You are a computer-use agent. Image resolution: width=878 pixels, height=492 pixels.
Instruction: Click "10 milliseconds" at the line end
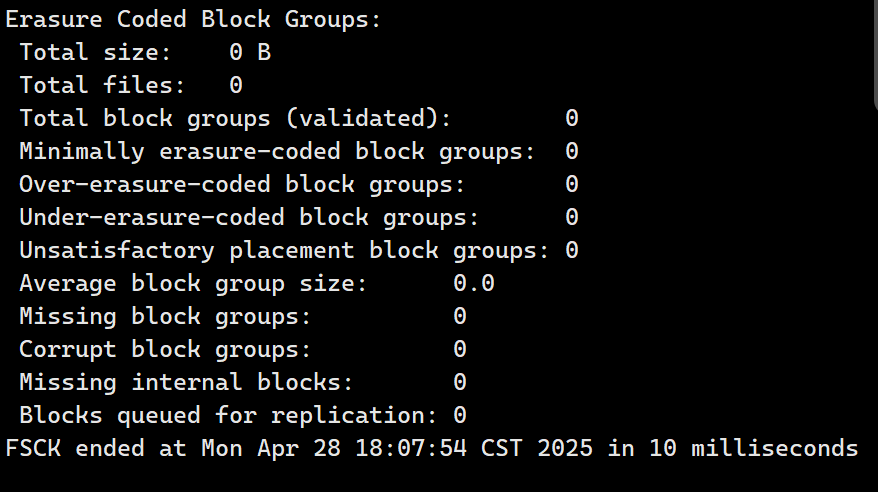coord(753,448)
